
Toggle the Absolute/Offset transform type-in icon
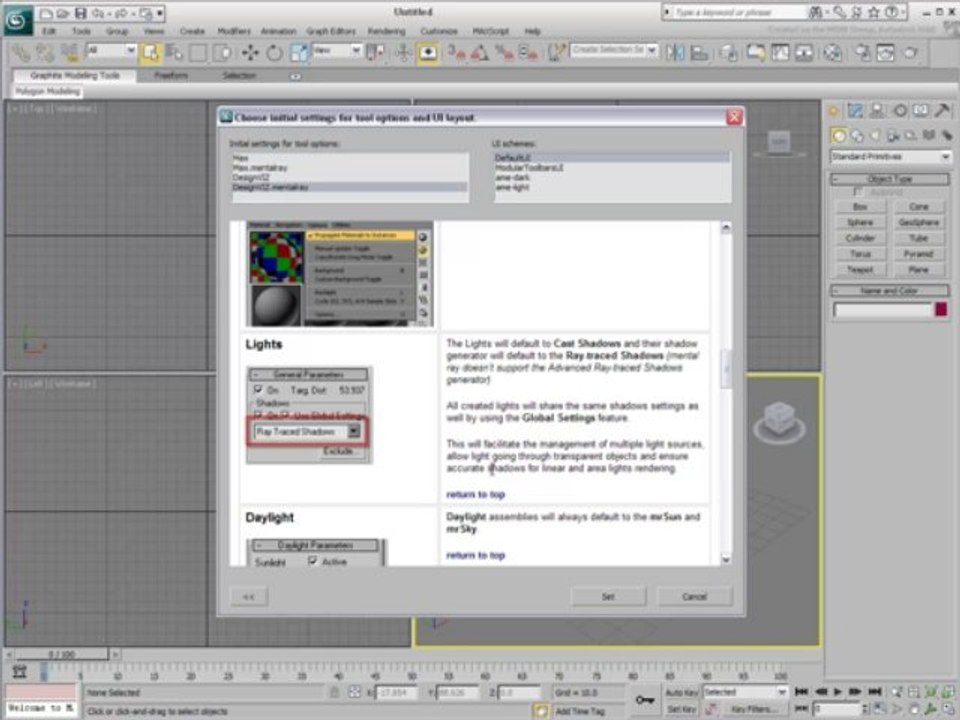click(354, 692)
